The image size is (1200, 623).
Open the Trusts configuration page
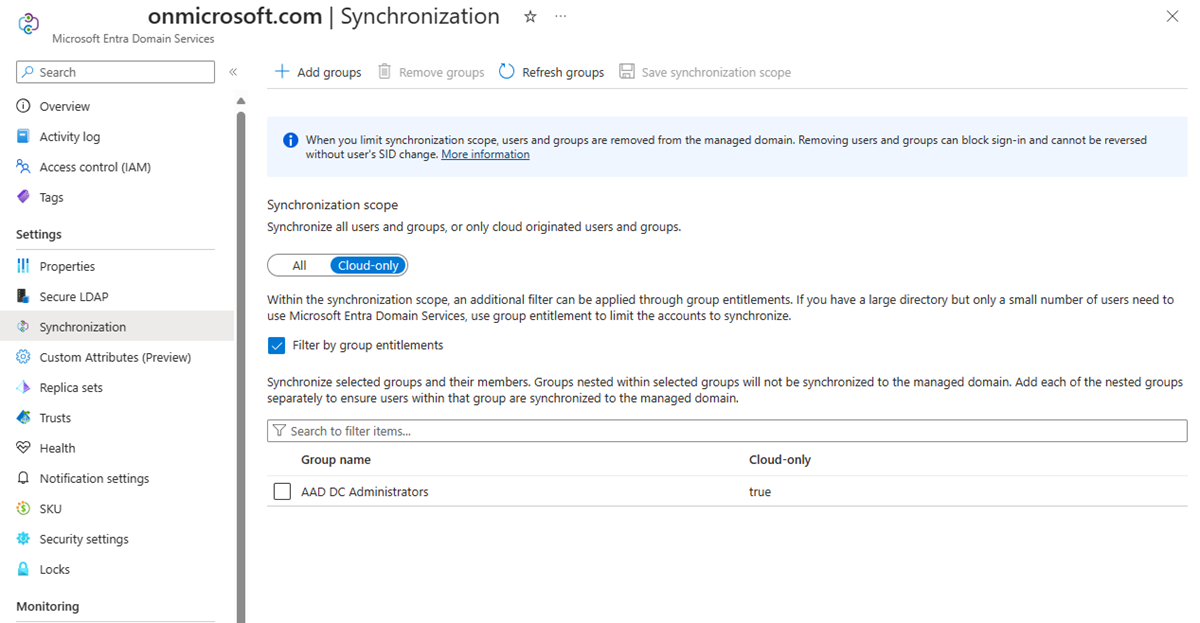pyautogui.click(x=63, y=417)
